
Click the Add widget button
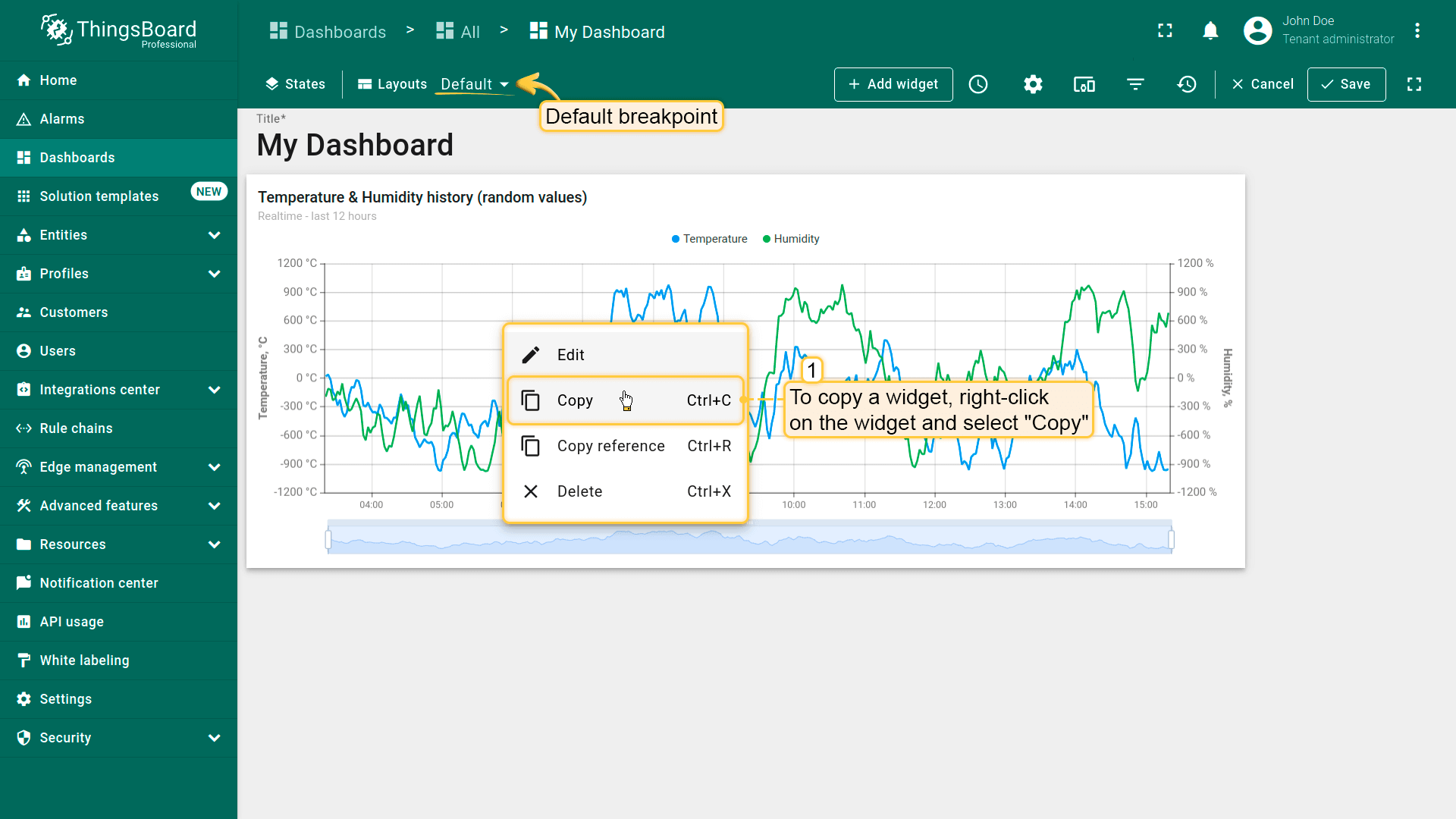(893, 84)
